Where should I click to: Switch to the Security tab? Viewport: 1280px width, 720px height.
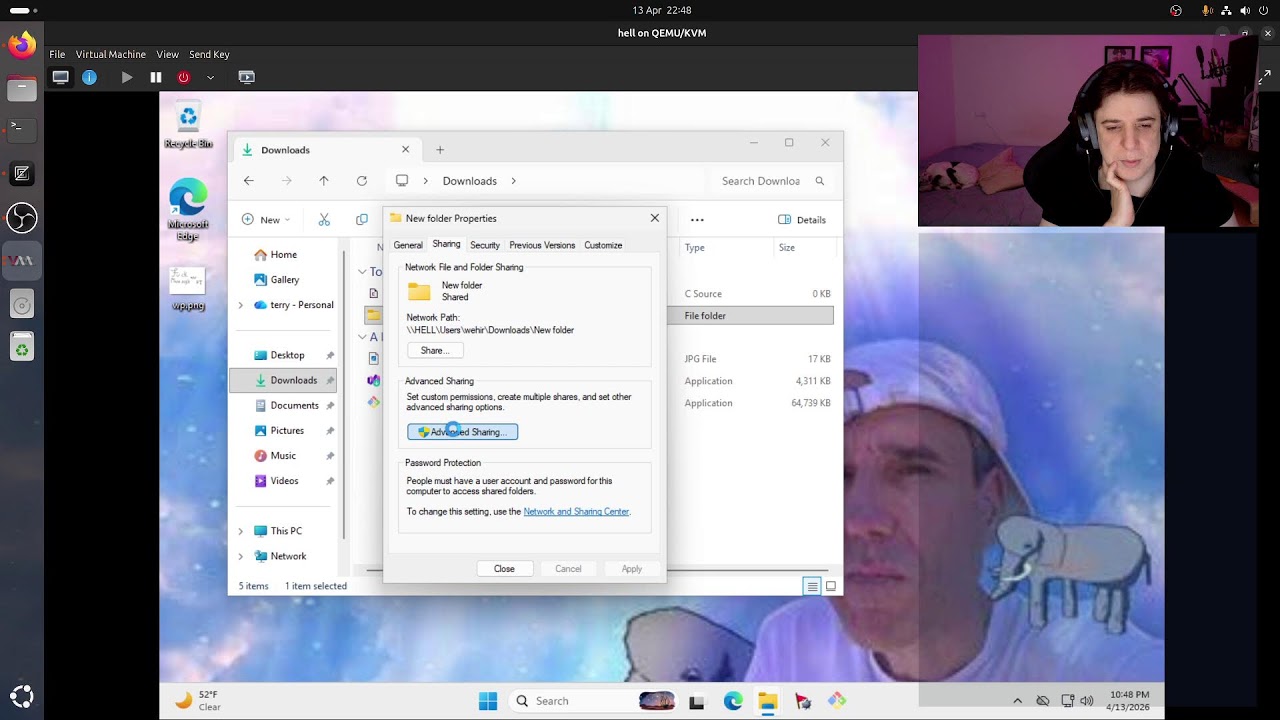pos(485,245)
